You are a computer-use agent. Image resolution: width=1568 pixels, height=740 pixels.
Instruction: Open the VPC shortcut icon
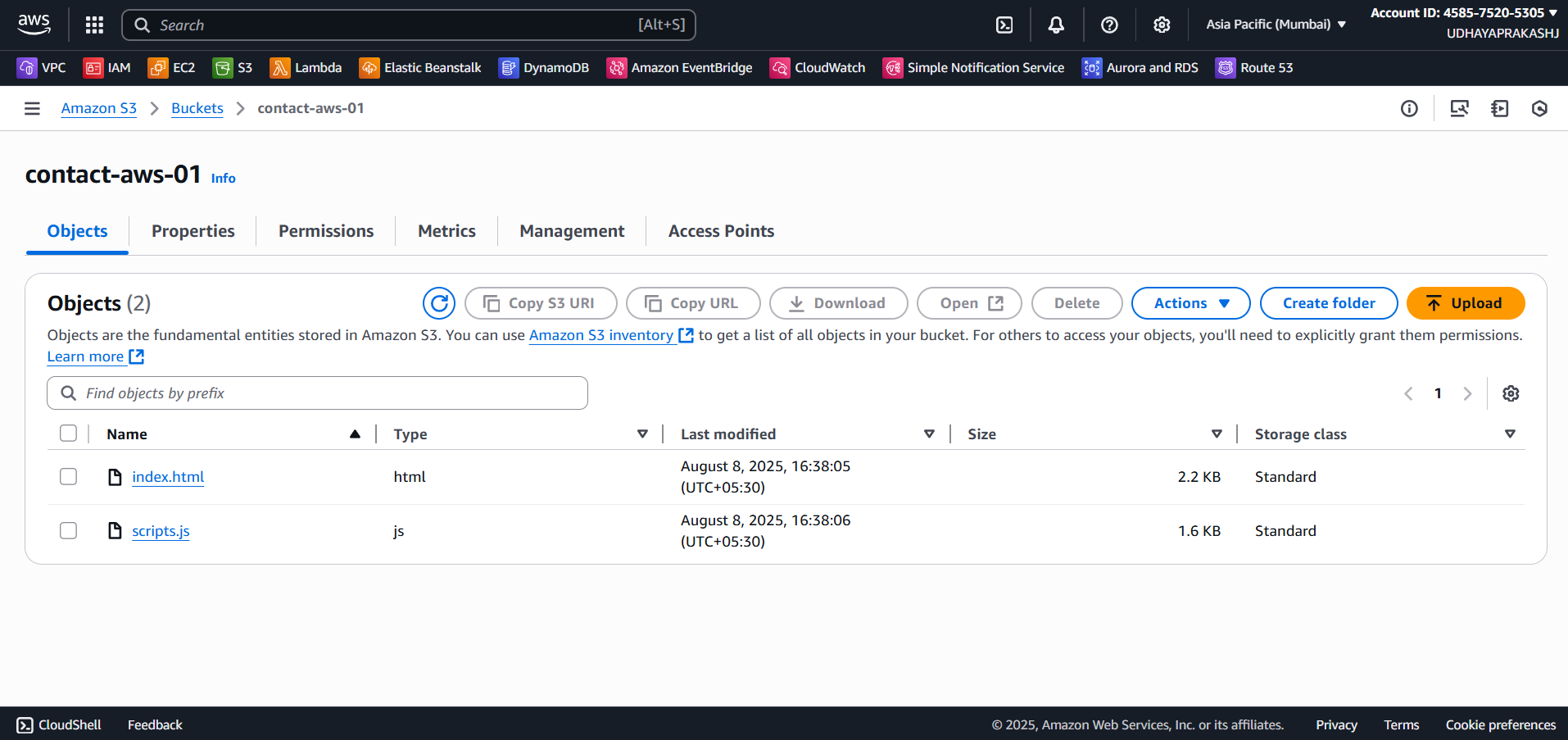point(27,68)
